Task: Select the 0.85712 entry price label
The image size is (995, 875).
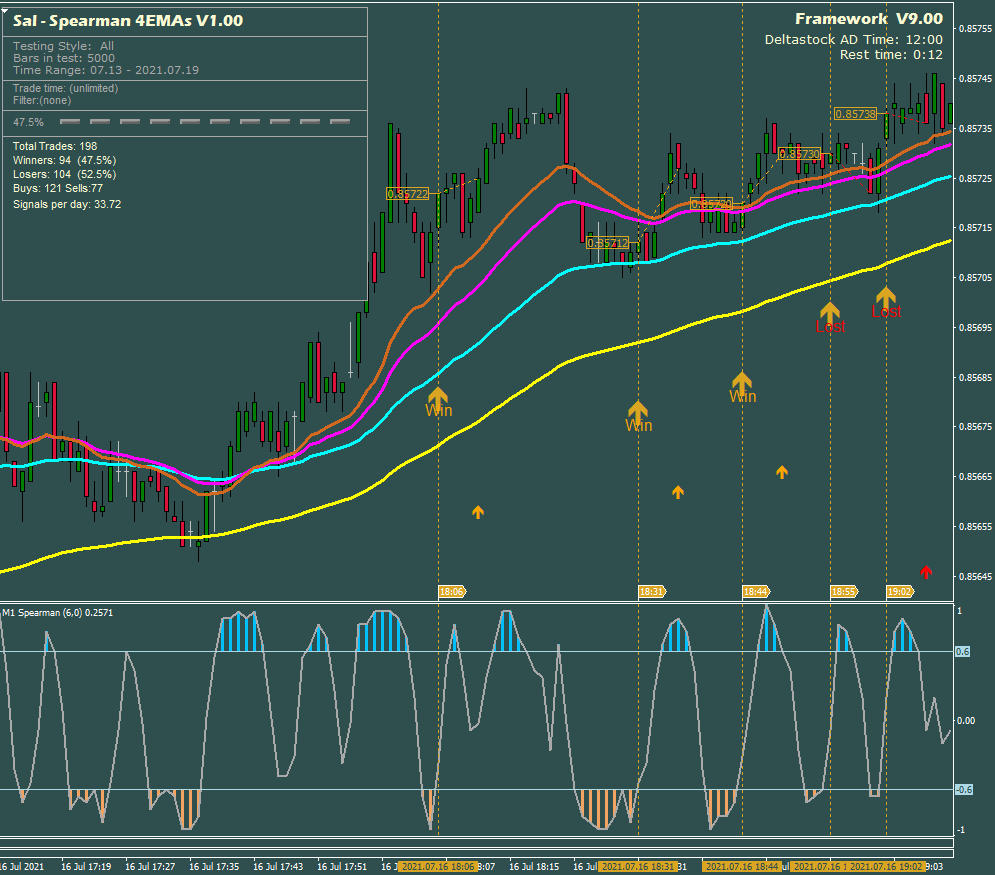Action: pos(608,243)
